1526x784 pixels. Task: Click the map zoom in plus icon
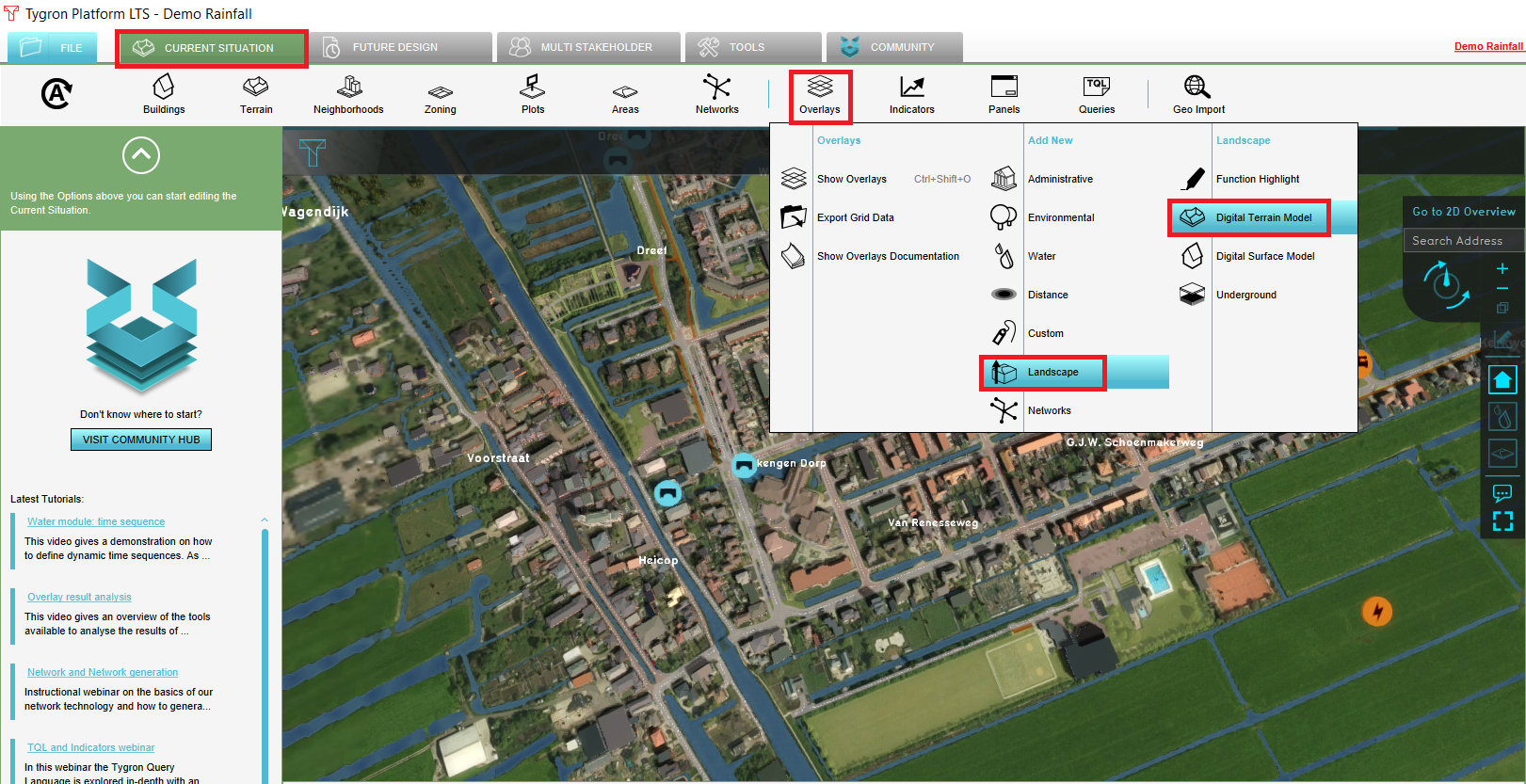coord(1502,269)
